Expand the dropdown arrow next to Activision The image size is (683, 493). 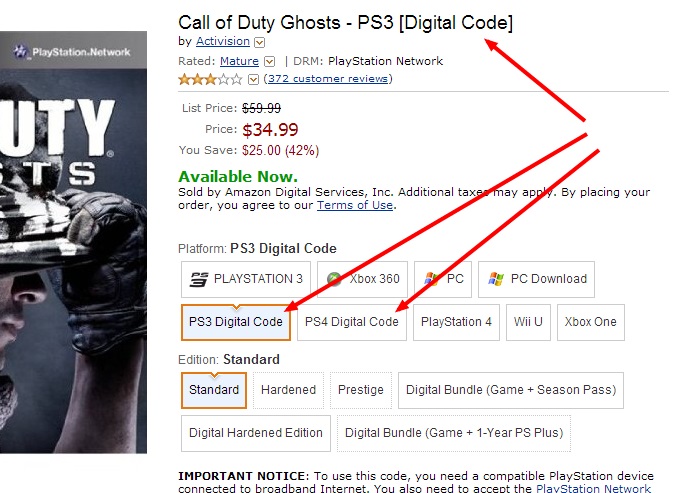point(260,42)
